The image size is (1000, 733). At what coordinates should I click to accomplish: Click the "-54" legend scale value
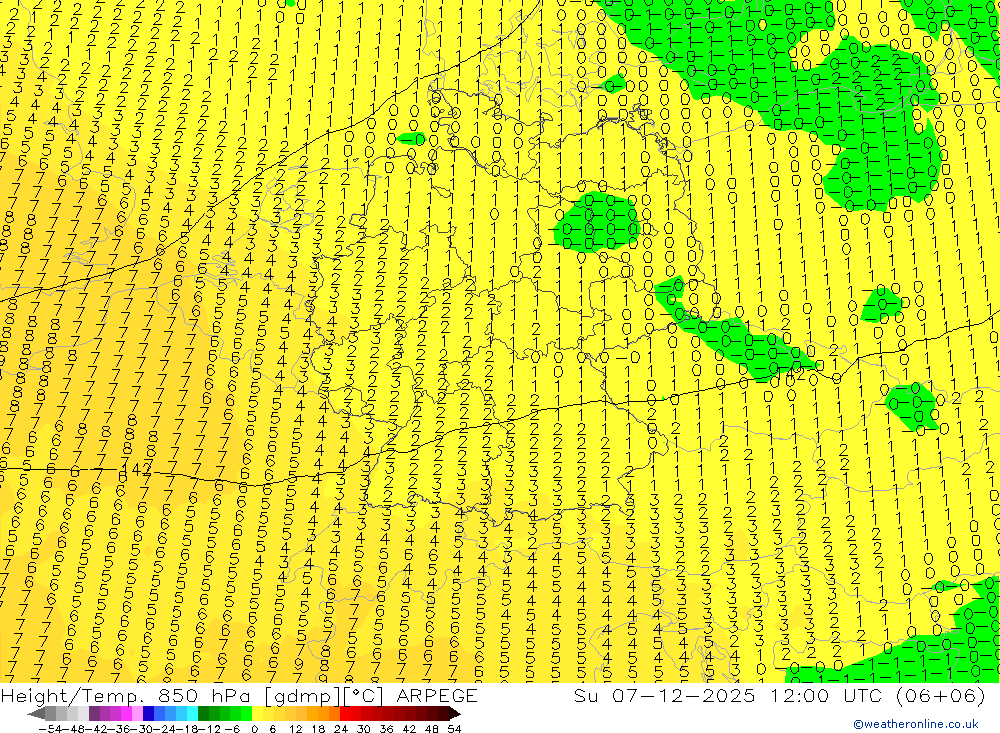coord(50,729)
